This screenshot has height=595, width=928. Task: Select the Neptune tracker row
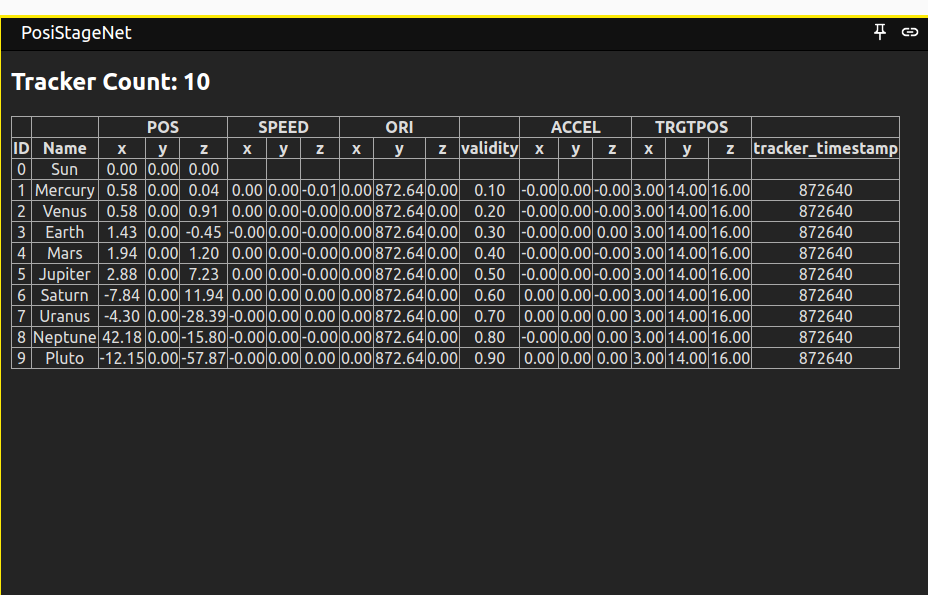coord(64,337)
